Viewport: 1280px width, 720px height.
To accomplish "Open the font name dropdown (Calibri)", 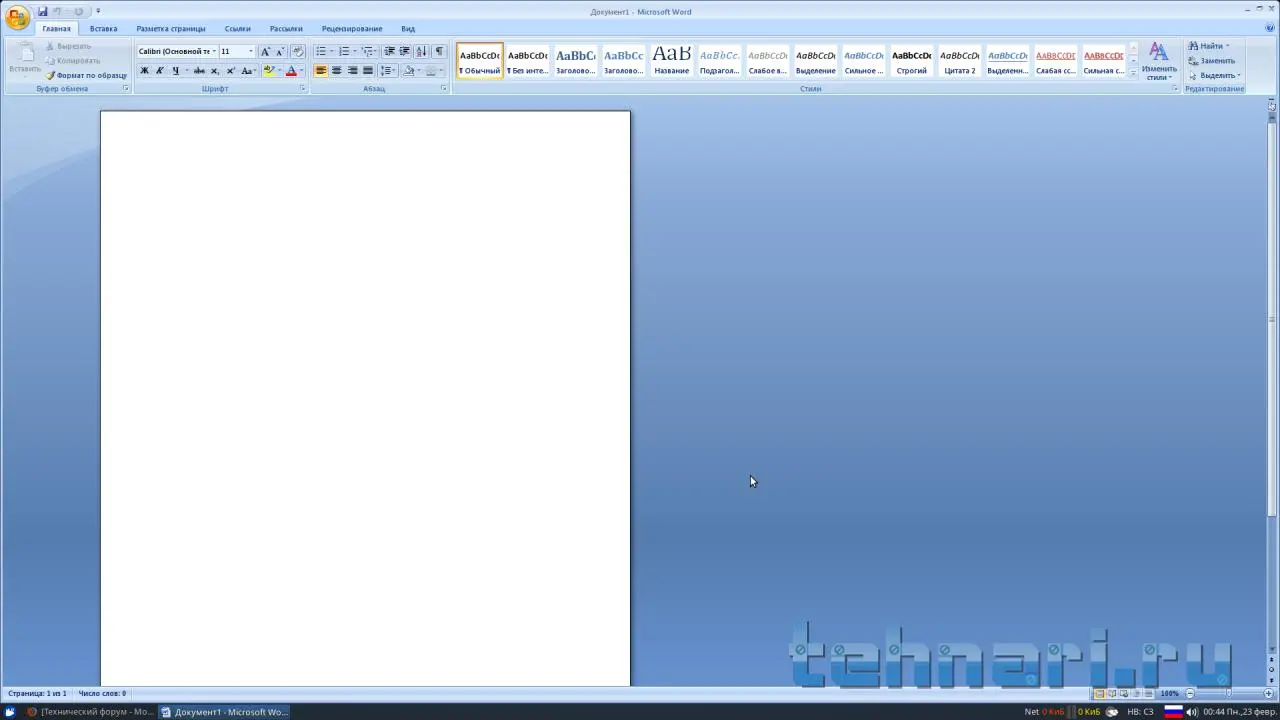I will point(214,51).
